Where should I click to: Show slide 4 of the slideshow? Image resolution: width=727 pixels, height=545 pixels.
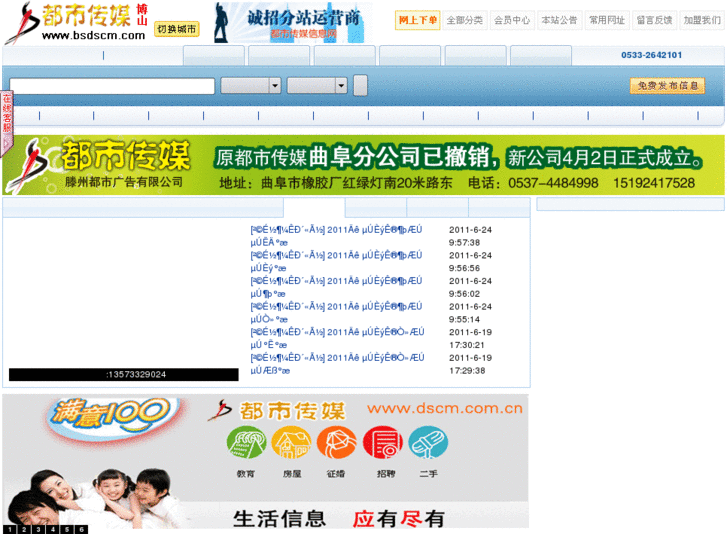coord(53,530)
